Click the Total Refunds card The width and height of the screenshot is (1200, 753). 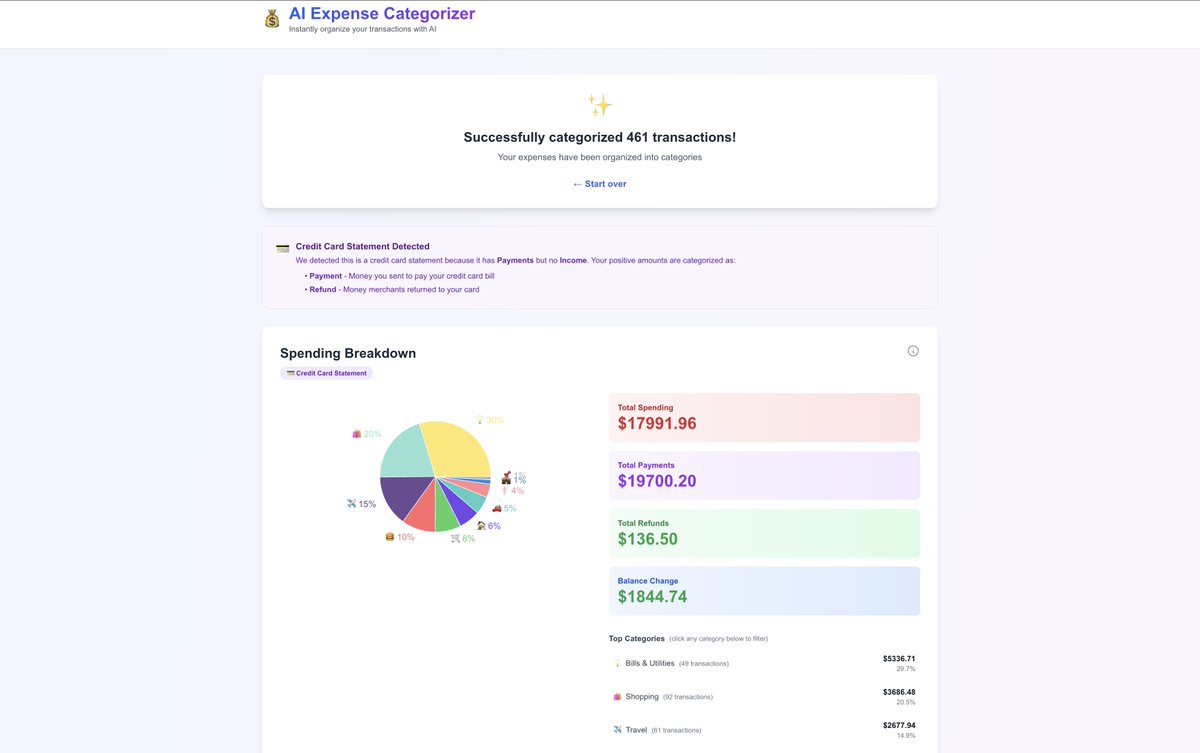[764, 533]
